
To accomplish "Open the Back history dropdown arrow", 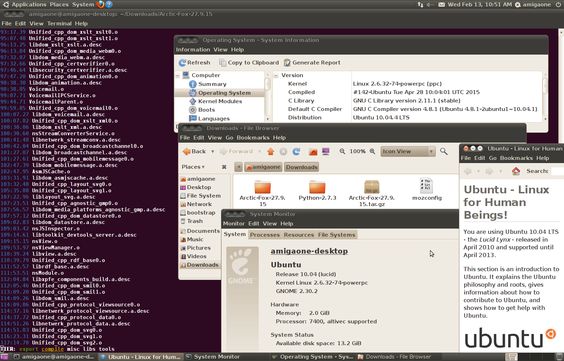I will (x=212, y=151).
